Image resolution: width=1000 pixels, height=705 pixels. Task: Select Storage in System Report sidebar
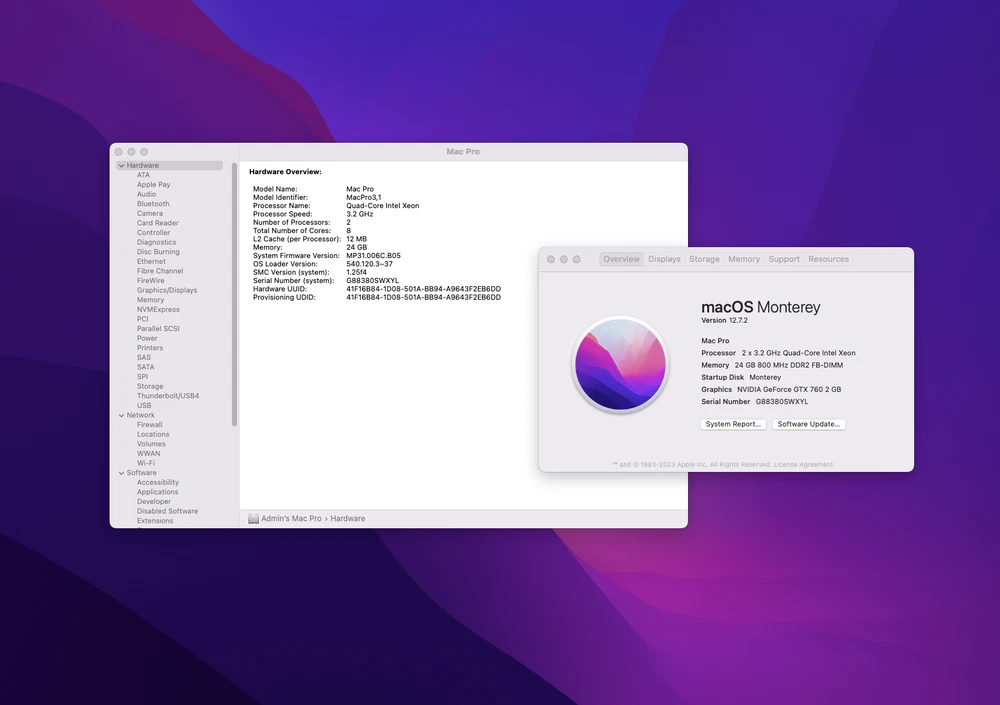coord(150,386)
